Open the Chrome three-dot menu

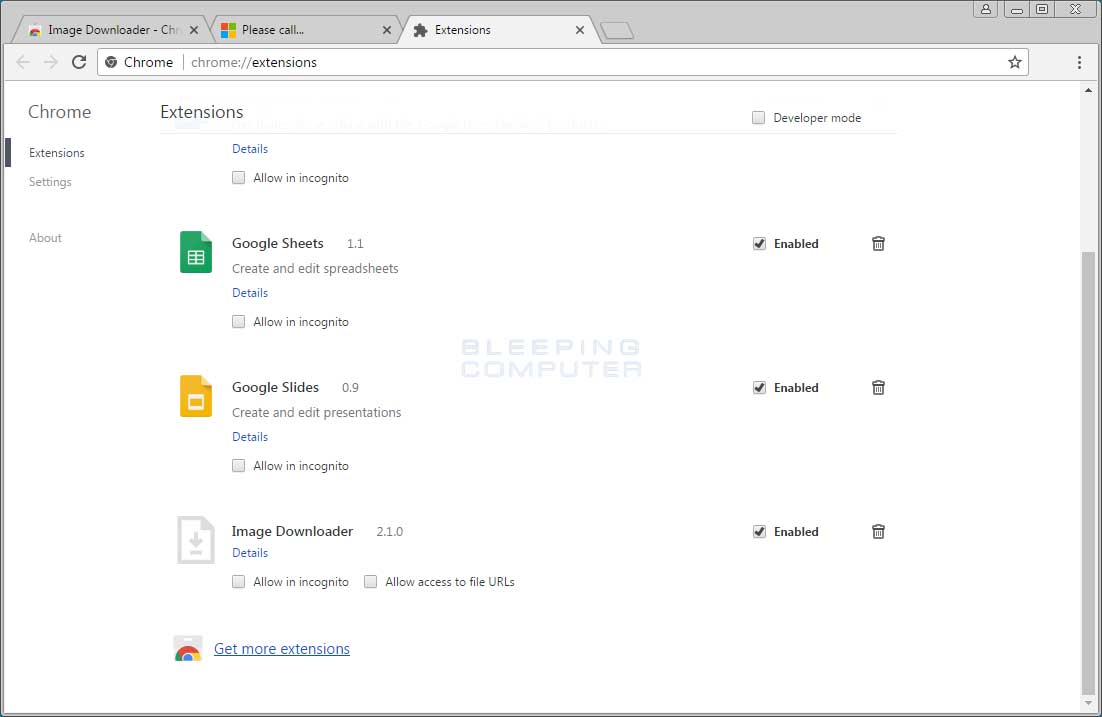1079,61
